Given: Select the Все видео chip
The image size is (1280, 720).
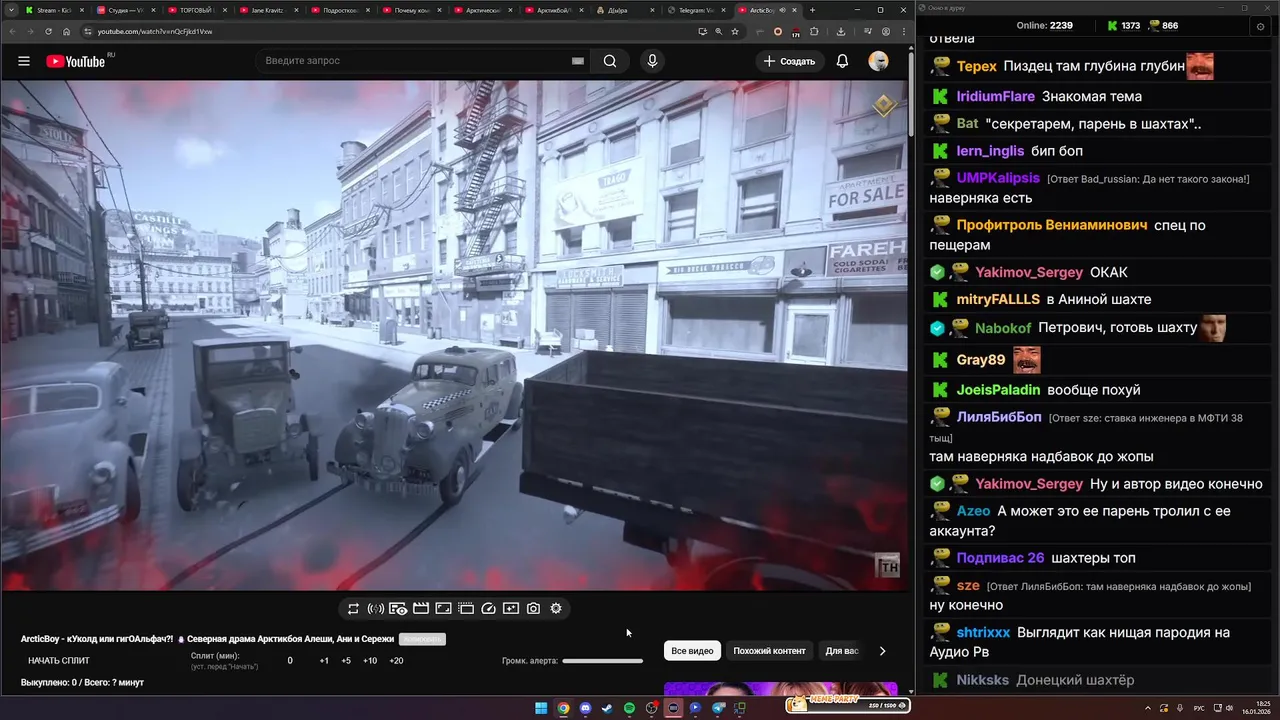Looking at the screenshot, I should 692,651.
